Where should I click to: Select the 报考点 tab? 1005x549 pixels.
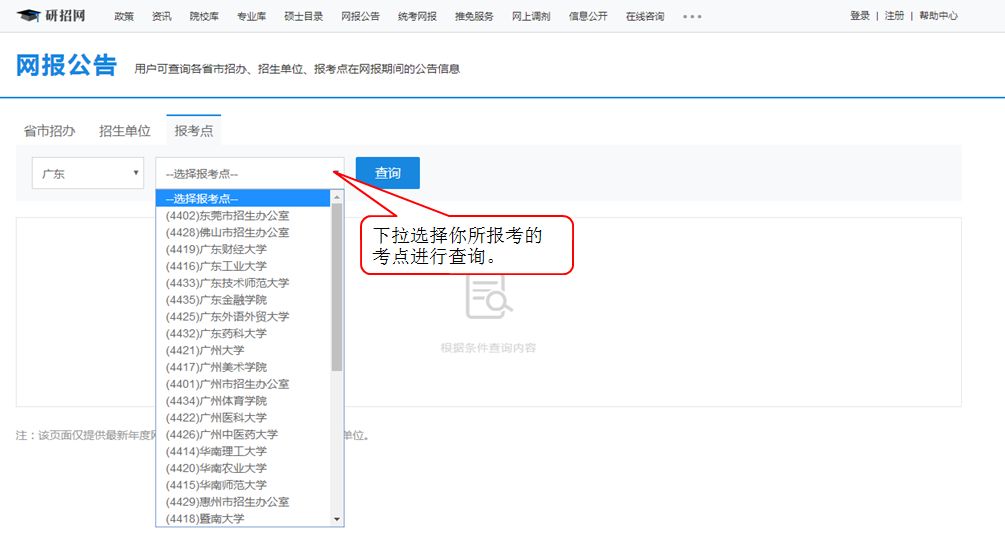(194, 130)
